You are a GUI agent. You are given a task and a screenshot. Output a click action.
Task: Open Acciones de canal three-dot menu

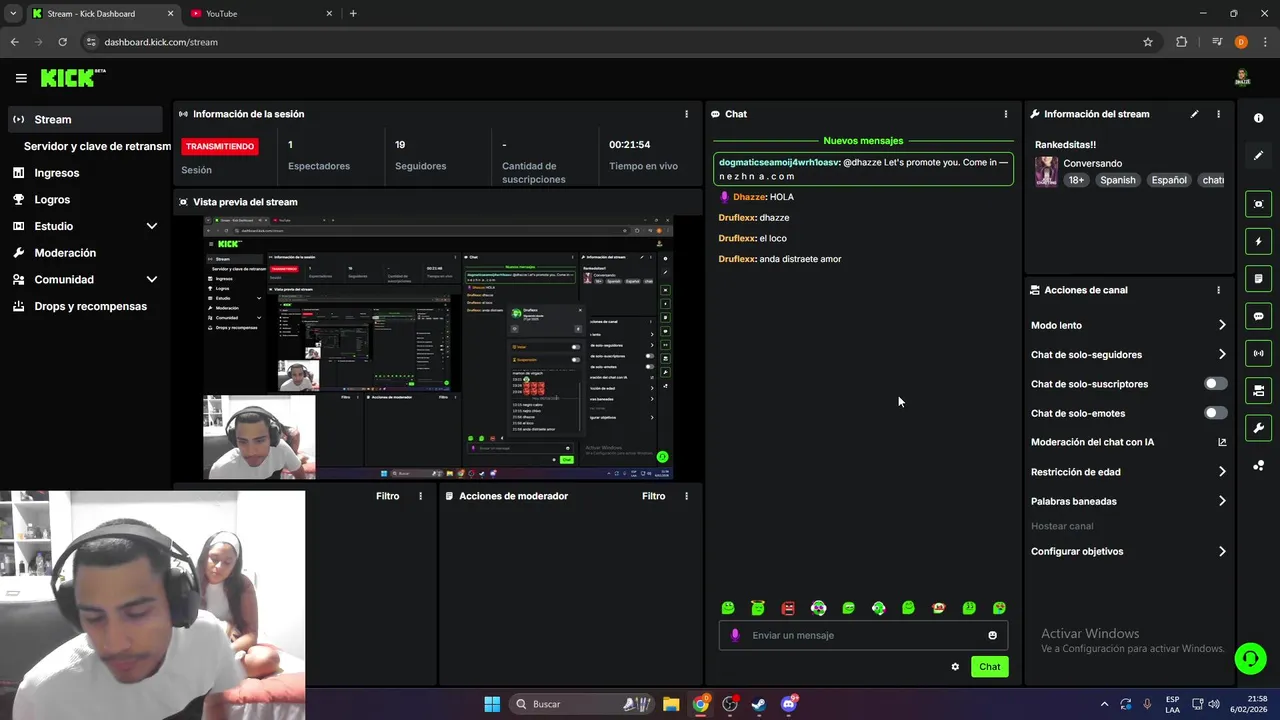1218,290
